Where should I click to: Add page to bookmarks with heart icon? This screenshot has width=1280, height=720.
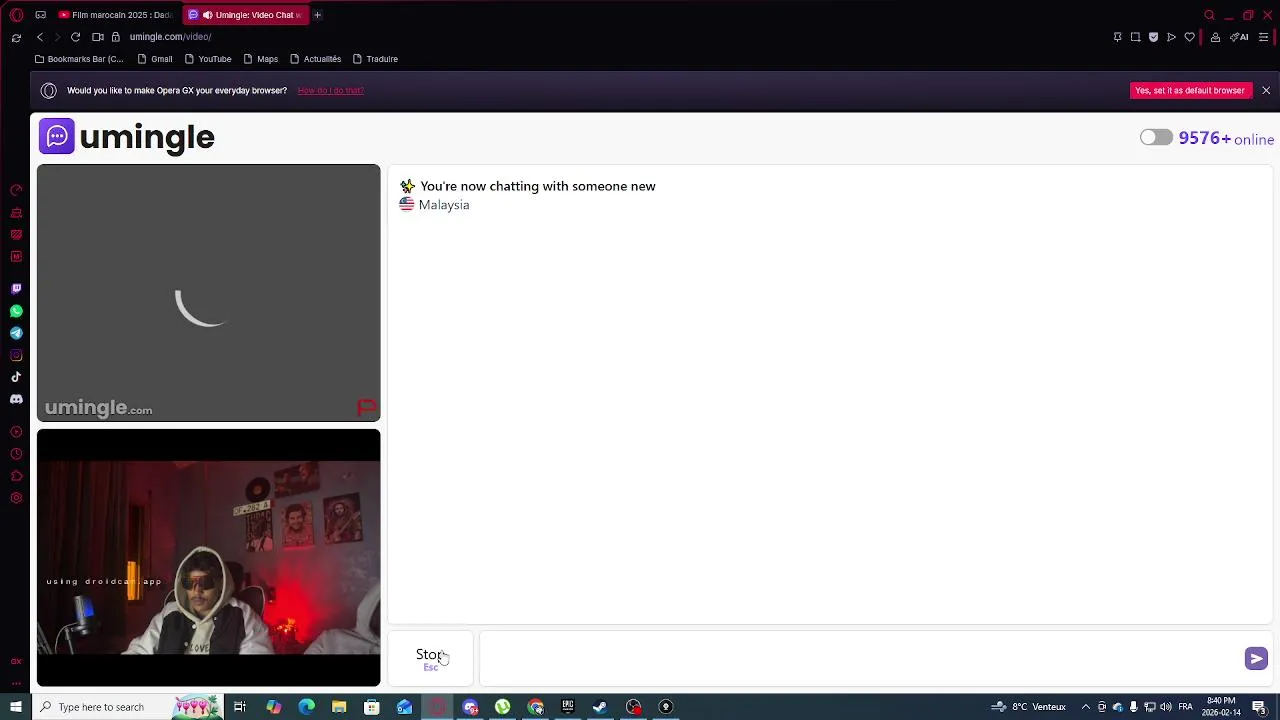pos(1189,37)
